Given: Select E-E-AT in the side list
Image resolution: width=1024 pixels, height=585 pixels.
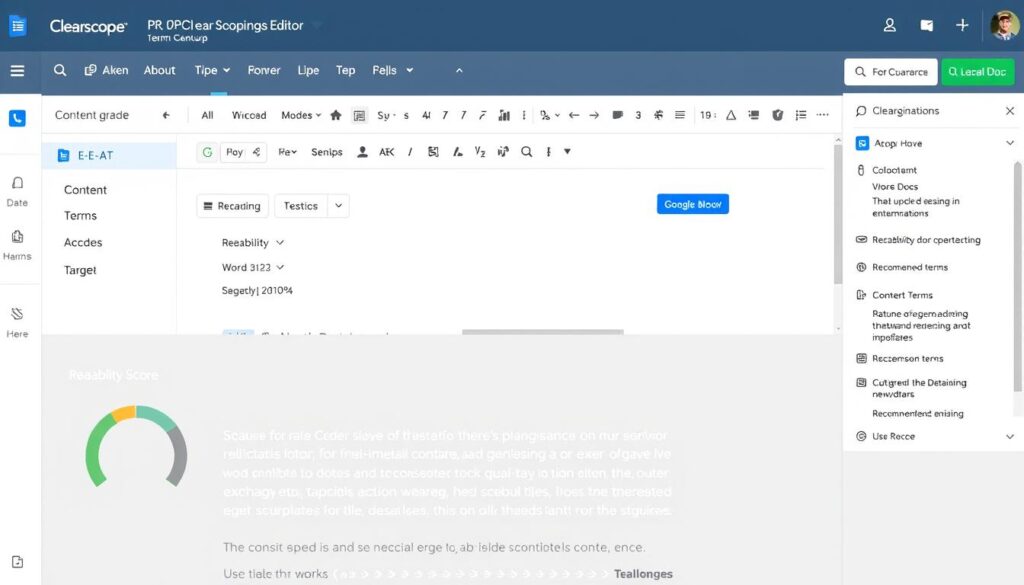Looking at the screenshot, I should point(109,155).
